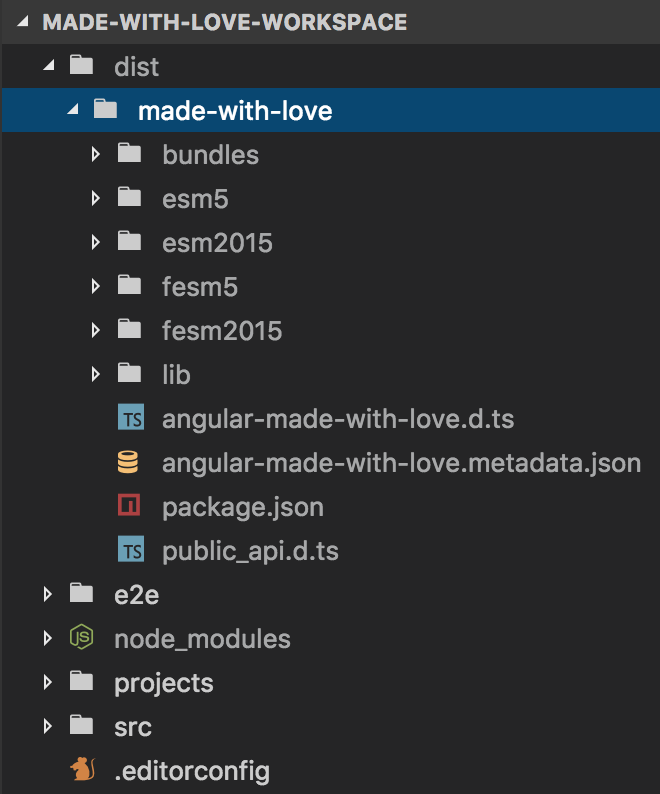
Task: Click the red npm icon beside package.json
Action: pyautogui.click(x=130, y=507)
